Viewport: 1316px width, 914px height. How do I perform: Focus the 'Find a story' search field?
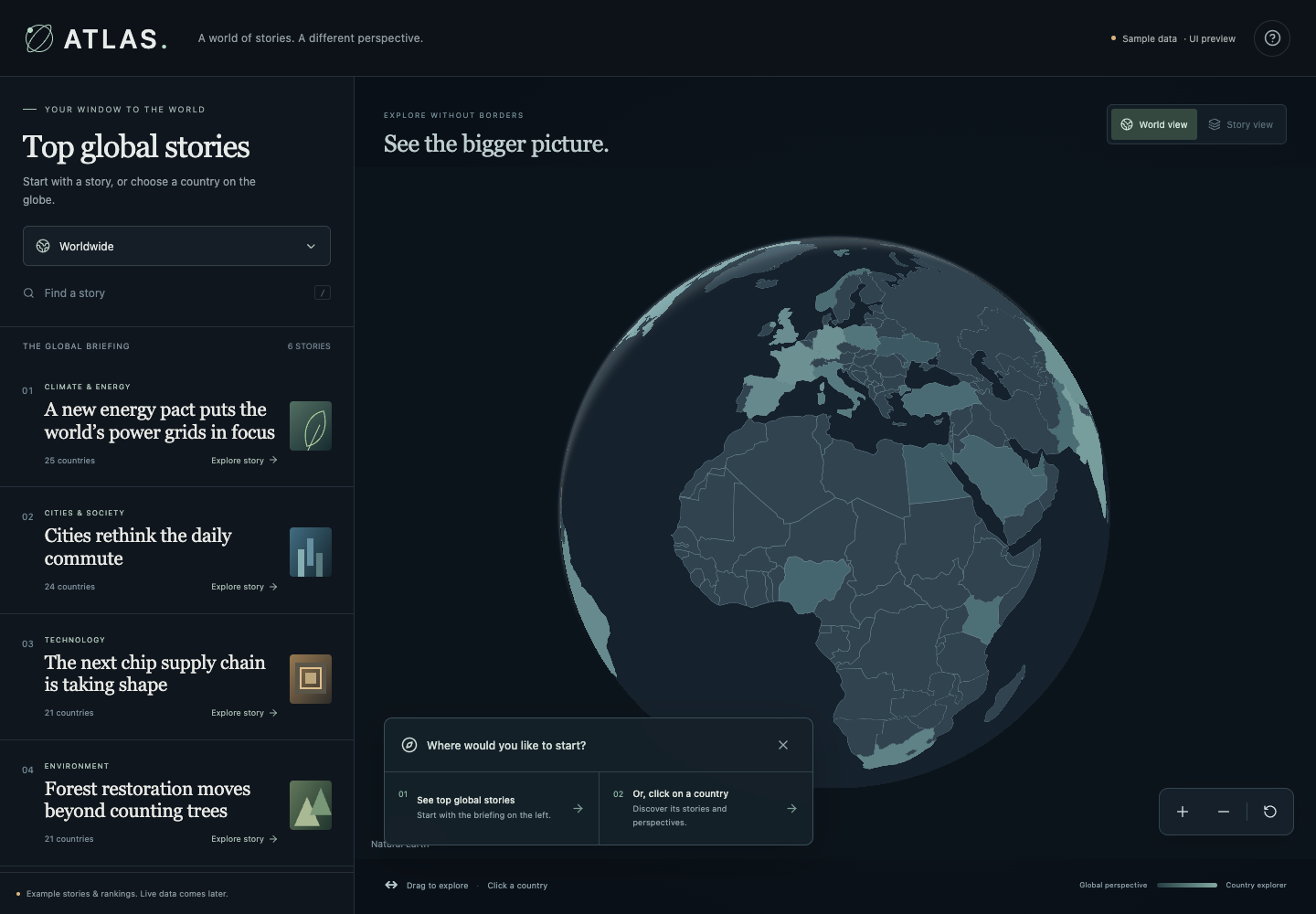point(176,293)
